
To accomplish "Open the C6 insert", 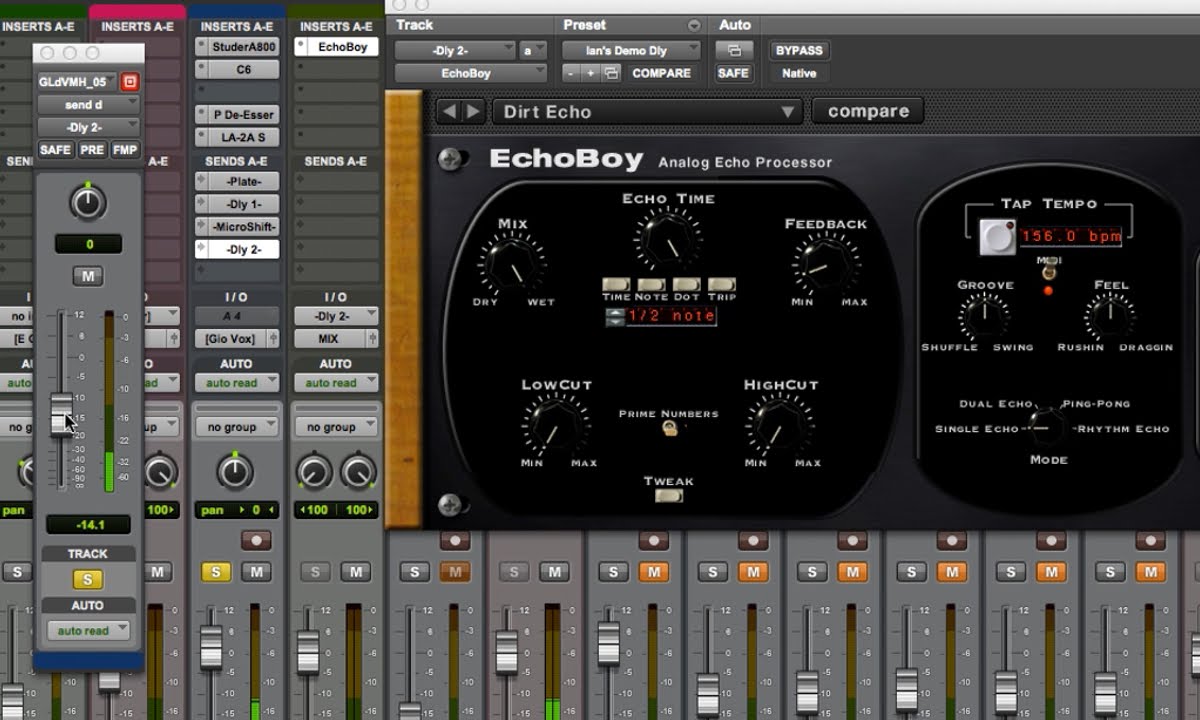I will click(237, 70).
